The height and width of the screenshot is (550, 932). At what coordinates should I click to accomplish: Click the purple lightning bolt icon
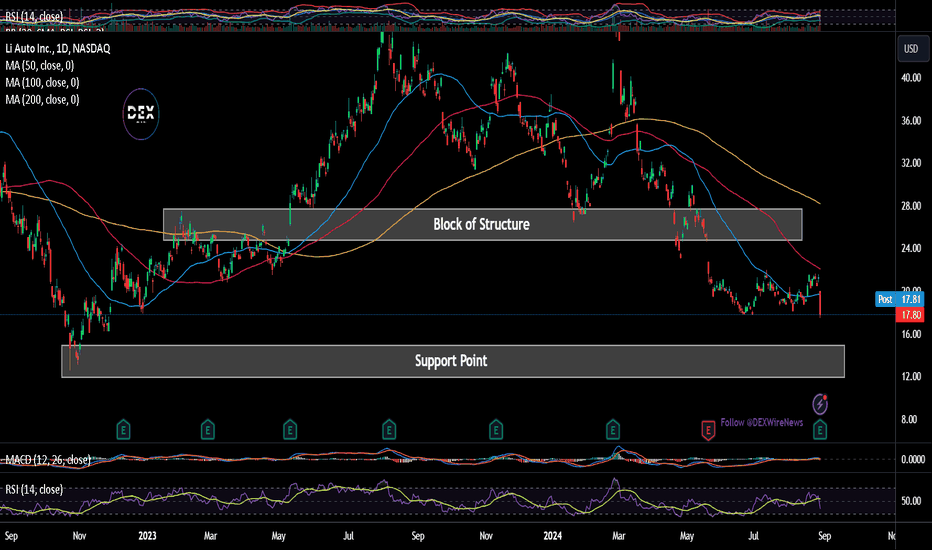click(x=820, y=404)
